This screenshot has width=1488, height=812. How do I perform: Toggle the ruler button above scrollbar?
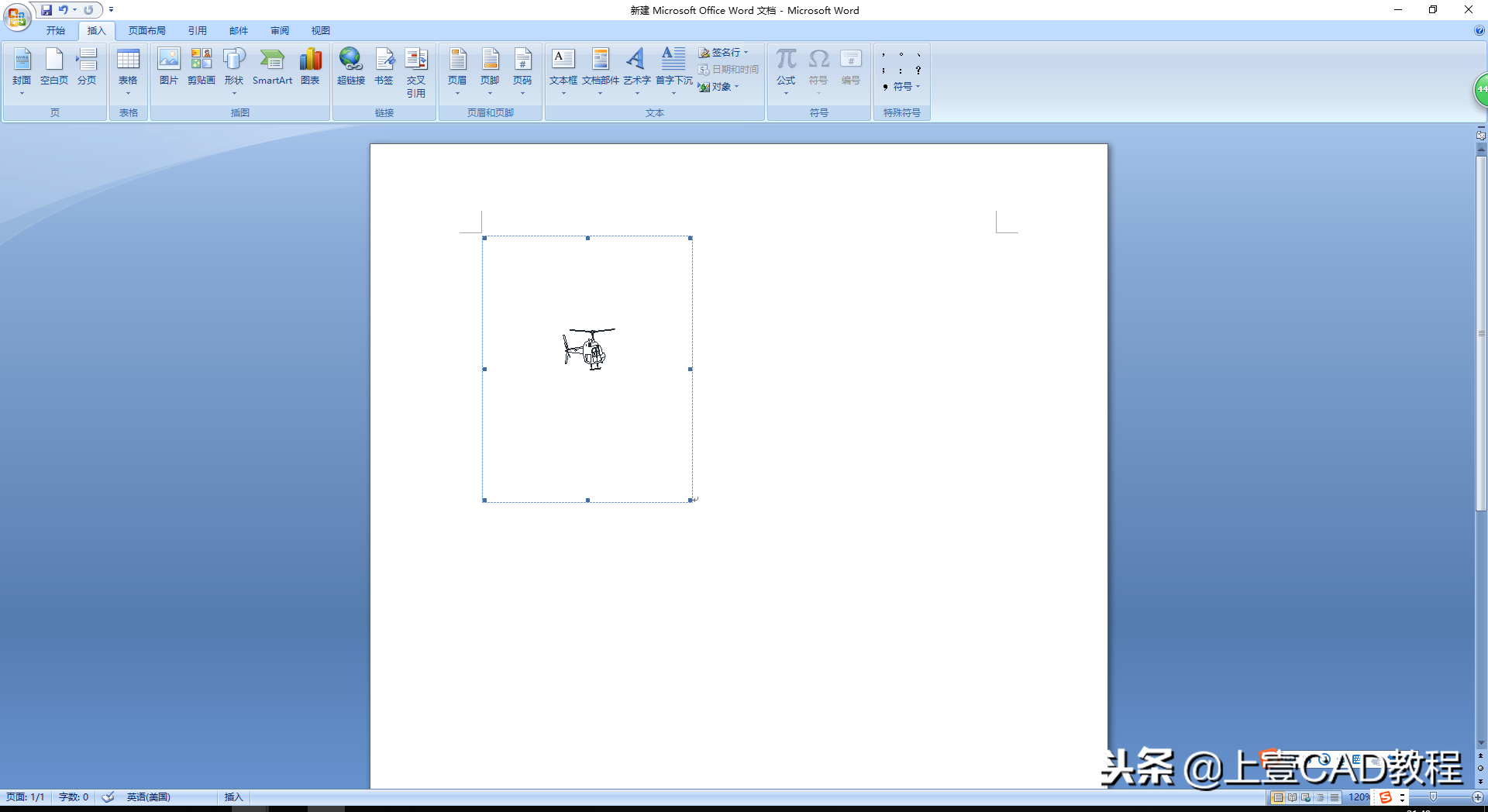coord(1481,136)
